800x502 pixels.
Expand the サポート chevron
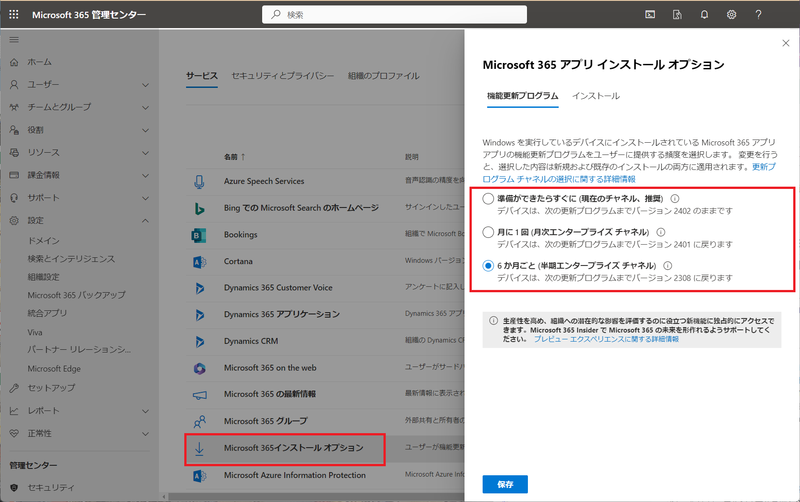145,198
